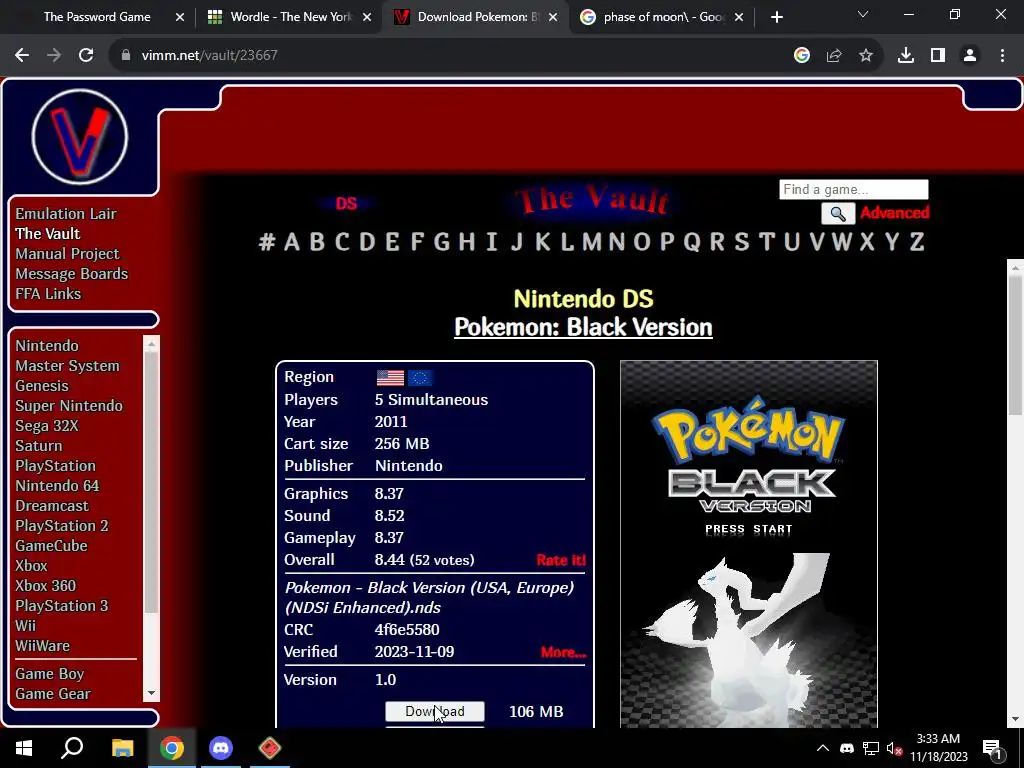1024x768 pixels.
Task: Browse games starting with letter P
Action: pos(667,242)
